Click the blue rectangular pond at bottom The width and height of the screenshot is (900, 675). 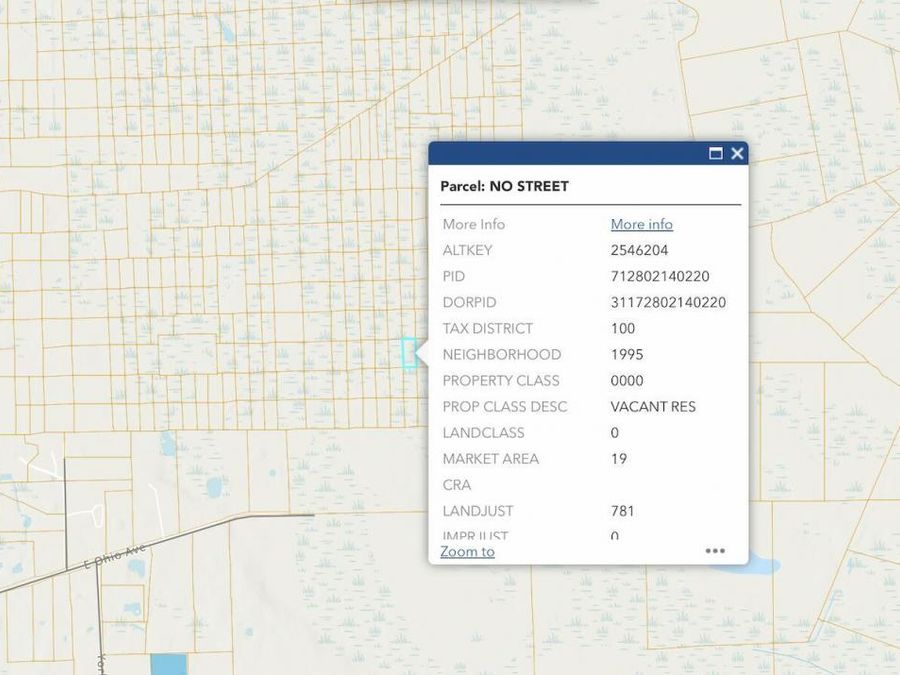coord(168,664)
